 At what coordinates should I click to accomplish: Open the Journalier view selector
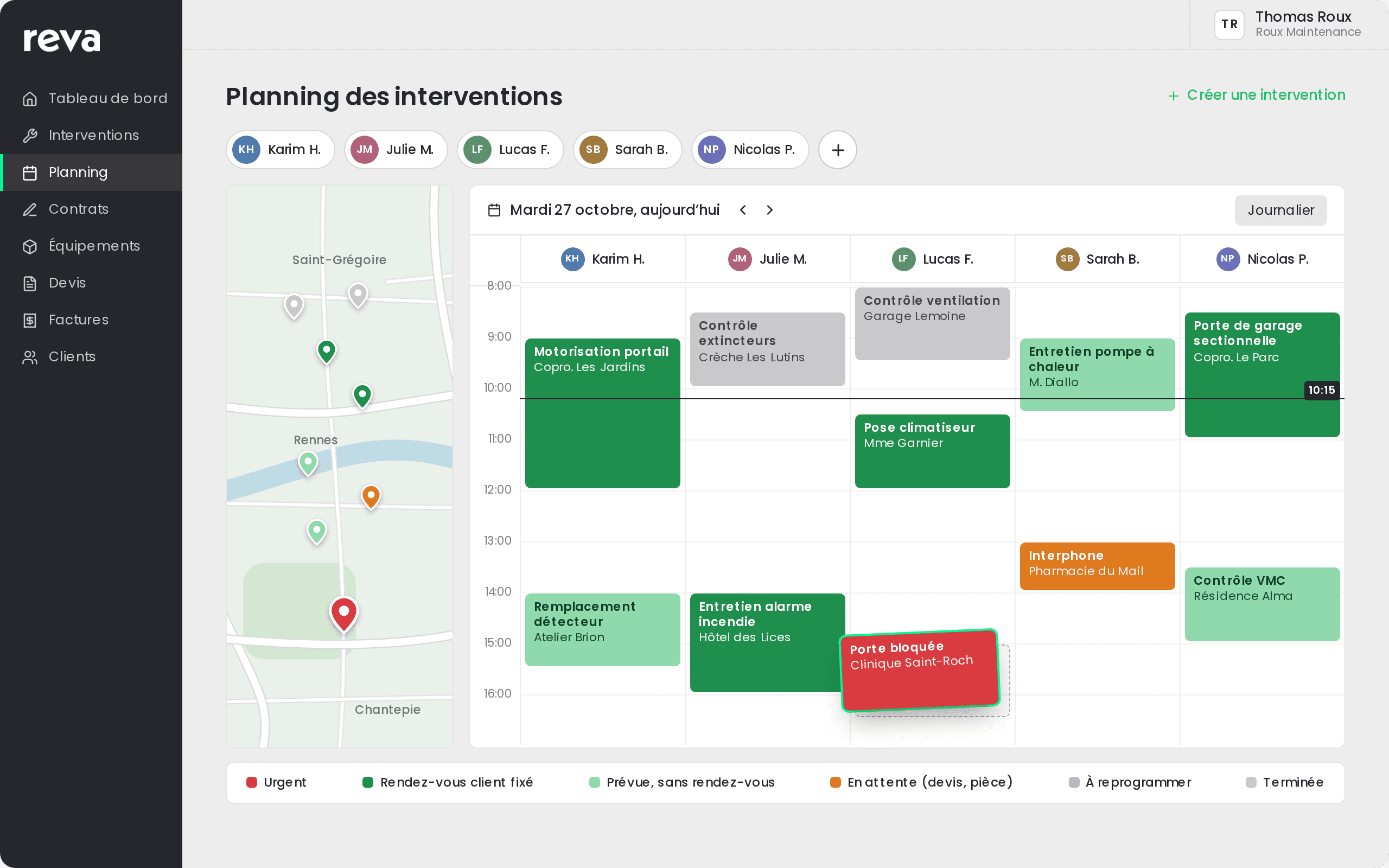coord(1280,210)
